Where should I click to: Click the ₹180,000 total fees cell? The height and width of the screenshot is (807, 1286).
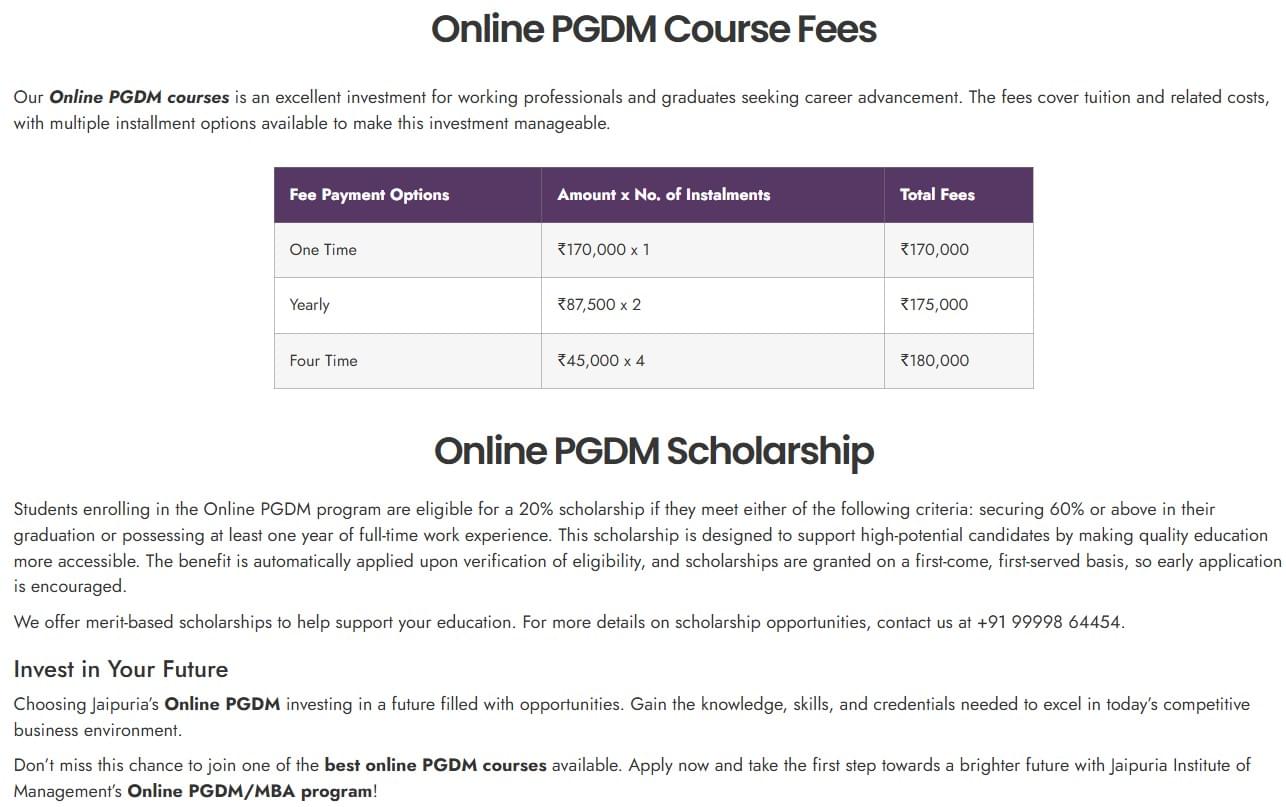(x=934, y=361)
